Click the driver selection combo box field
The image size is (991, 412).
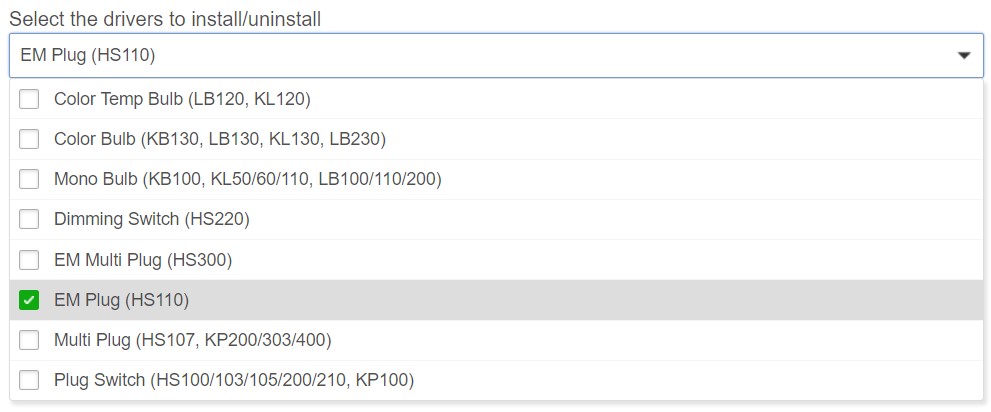pyautogui.click(x=496, y=56)
